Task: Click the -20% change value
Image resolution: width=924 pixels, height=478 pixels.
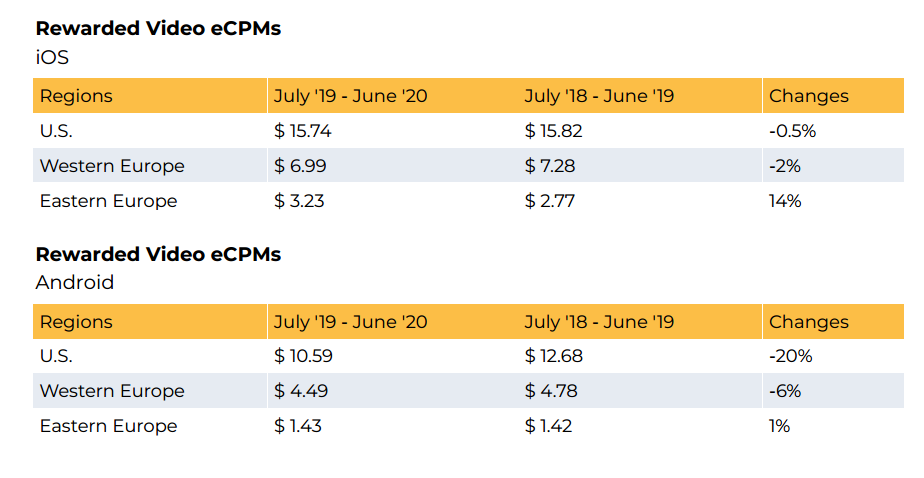Action: click(x=790, y=356)
